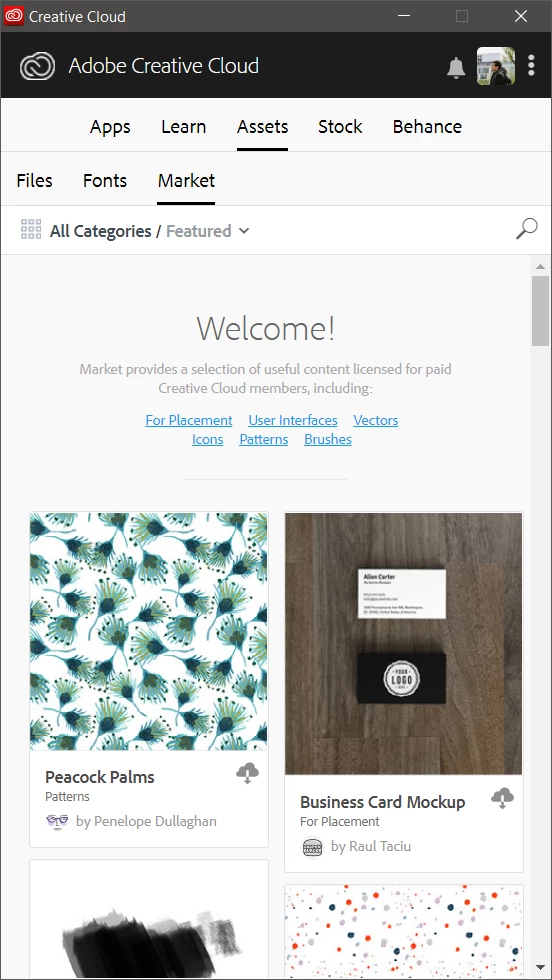Download Business Card Mockup cloud icon
Image resolution: width=552 pixels, height=980 pixels.
503,798
